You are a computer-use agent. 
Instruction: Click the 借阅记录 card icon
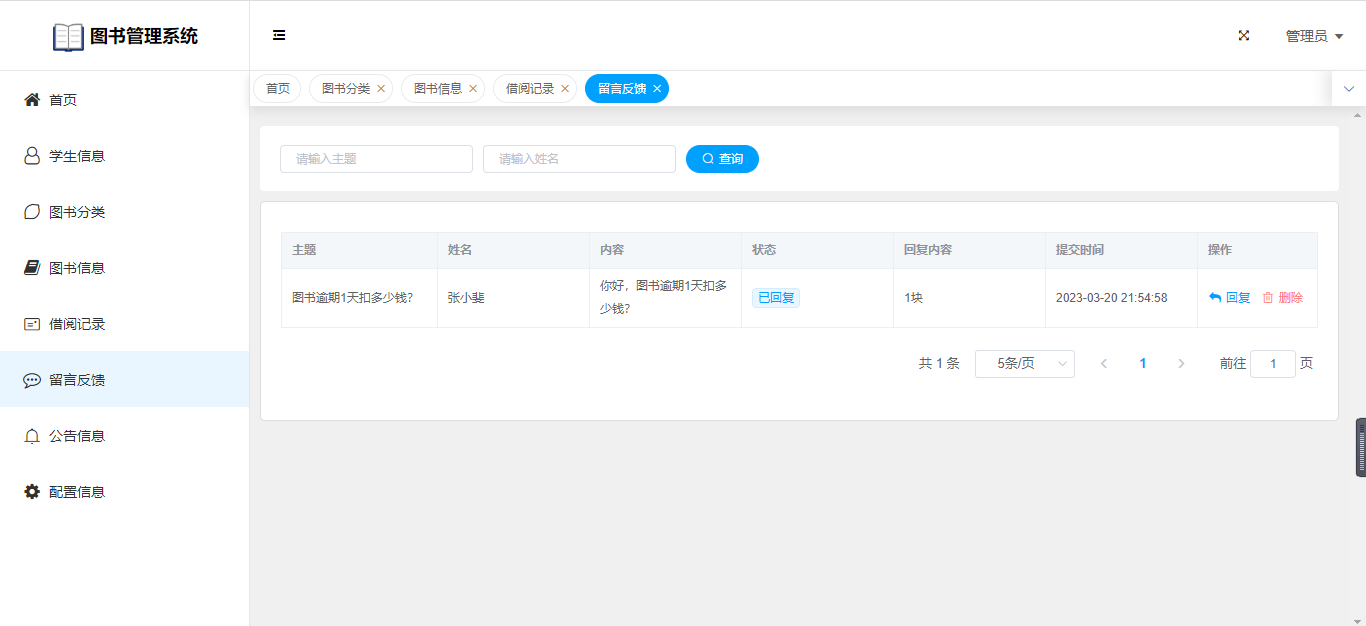[32, 324]
